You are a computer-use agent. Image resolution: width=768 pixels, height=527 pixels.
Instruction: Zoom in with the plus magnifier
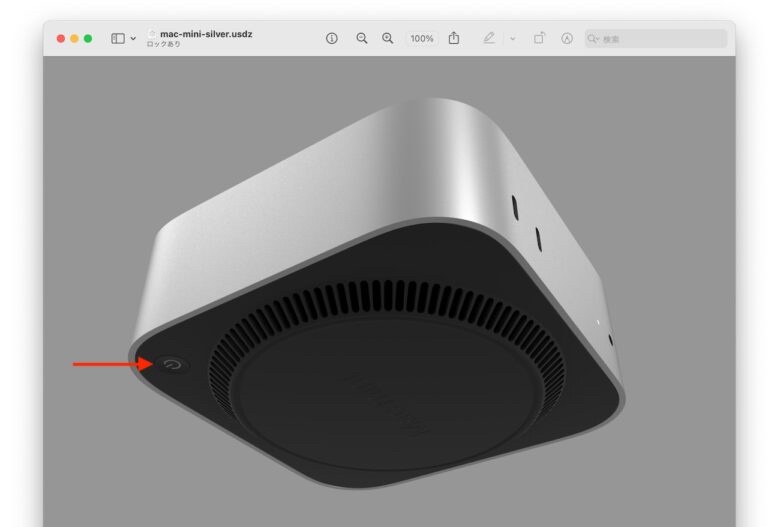(387, 38)
